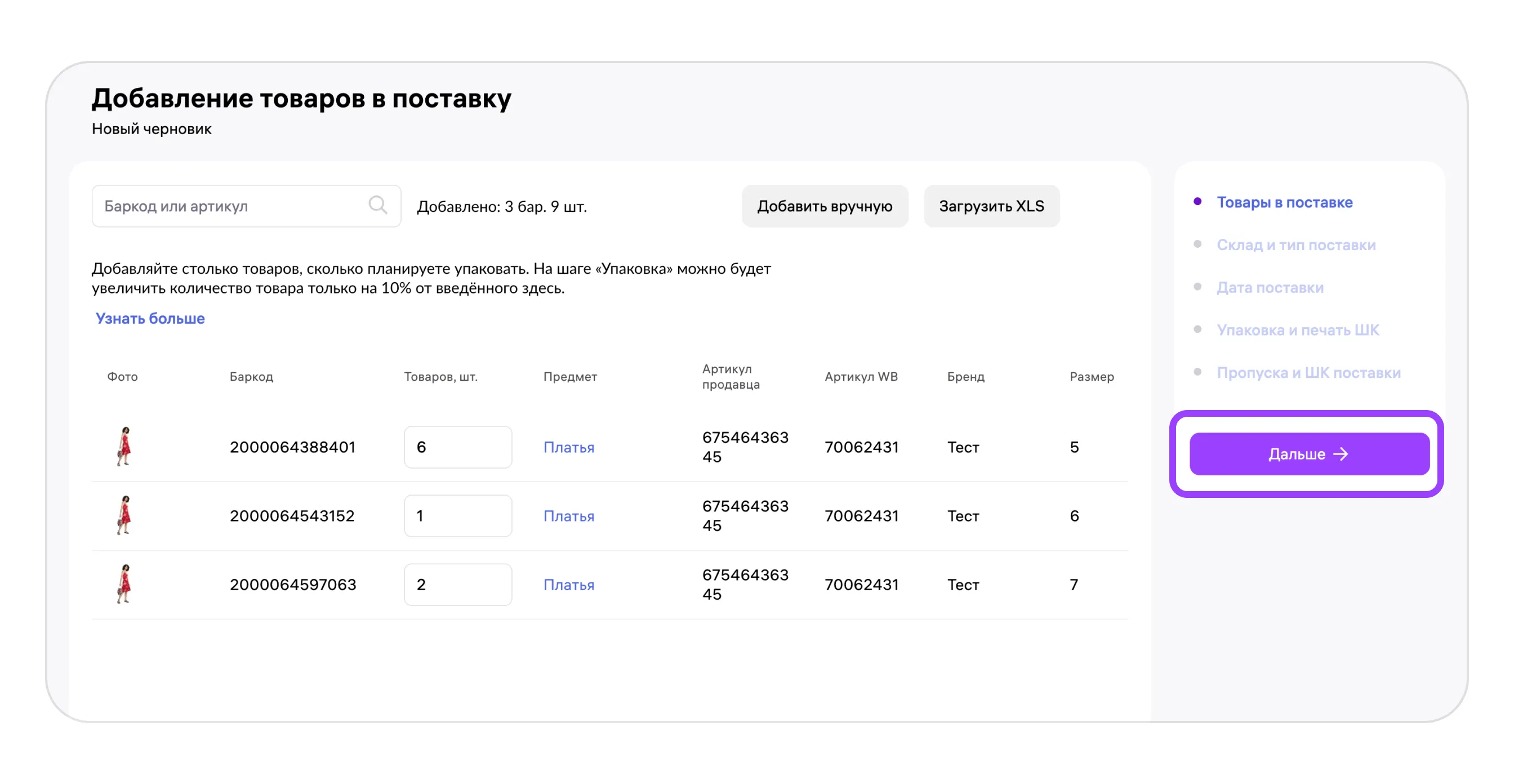The width and height of the screenshot is (1514, 784).
Task: Open 'Платья' link in second row
Action: point(568,516)
